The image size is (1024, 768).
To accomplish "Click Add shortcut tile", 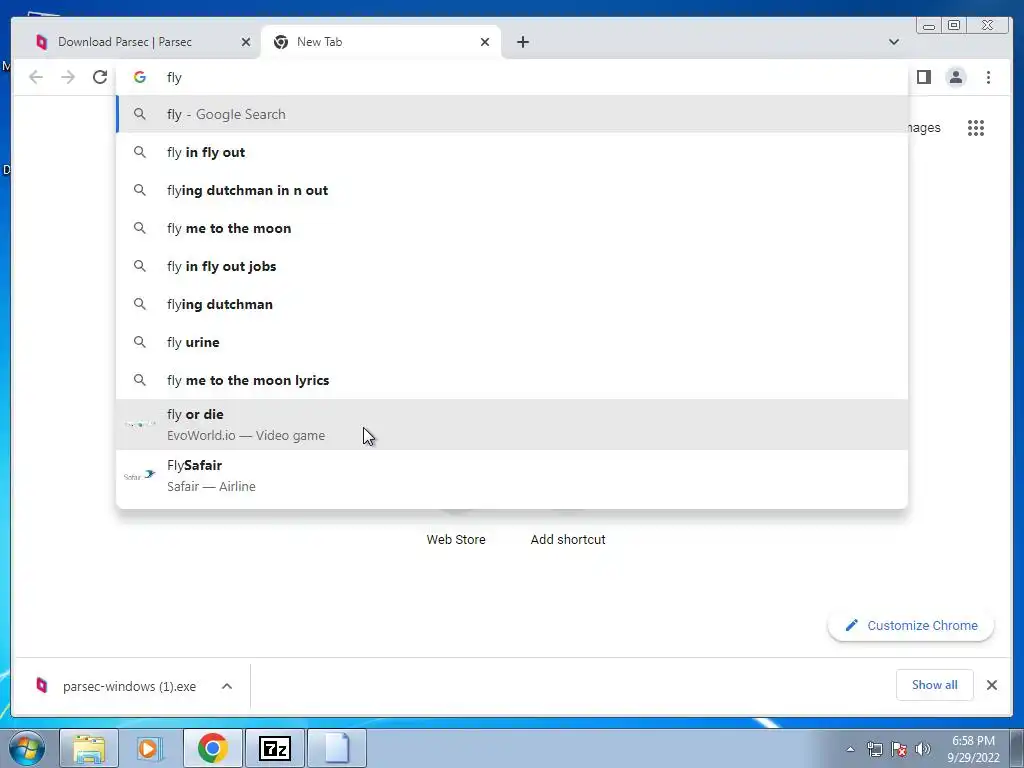I will coord(568,539).
